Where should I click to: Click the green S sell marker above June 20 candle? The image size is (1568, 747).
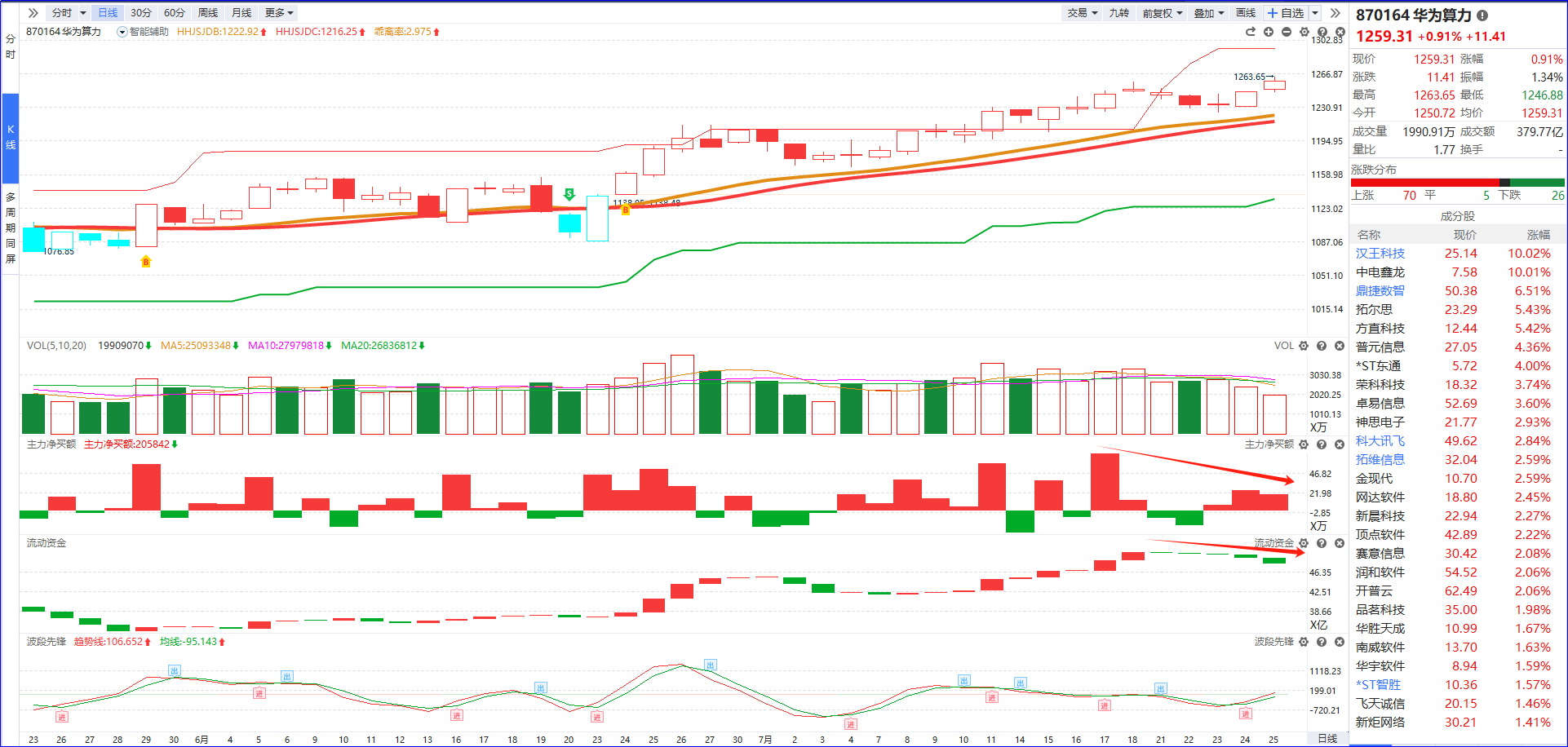tap(569, 194)
